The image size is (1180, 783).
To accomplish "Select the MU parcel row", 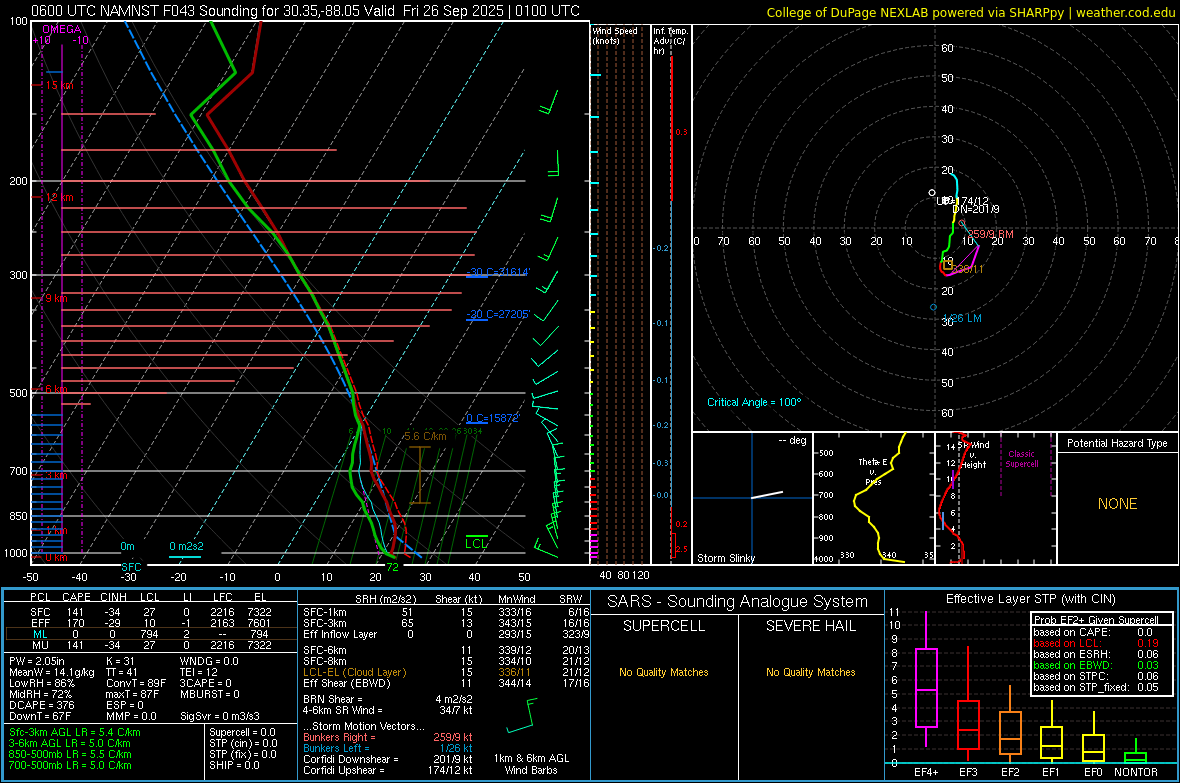I will pyautogui.click(x=151, y=645).
